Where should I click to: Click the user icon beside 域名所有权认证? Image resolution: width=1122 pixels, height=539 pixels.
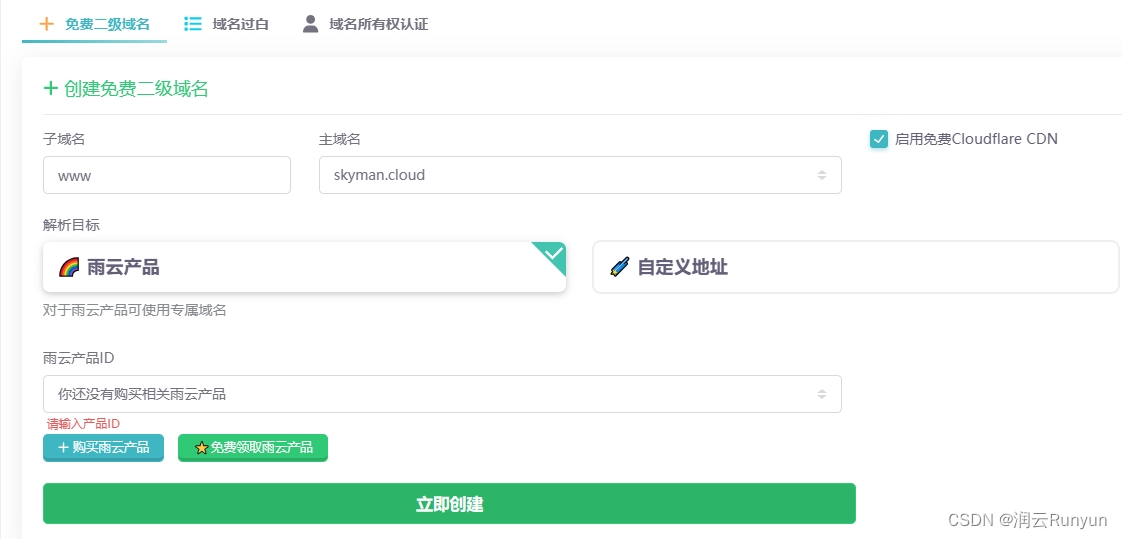tap(310, 24)
